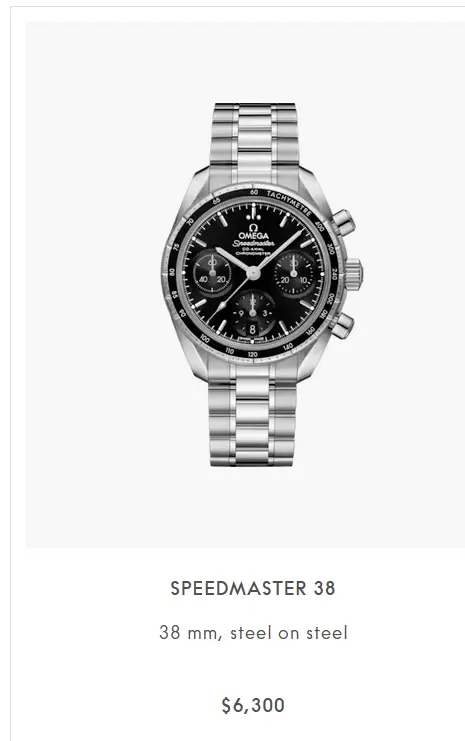Click the TACHYMETRE text on the bezel
The width and height of the screenshot is (465, 741).
[289, 203]
